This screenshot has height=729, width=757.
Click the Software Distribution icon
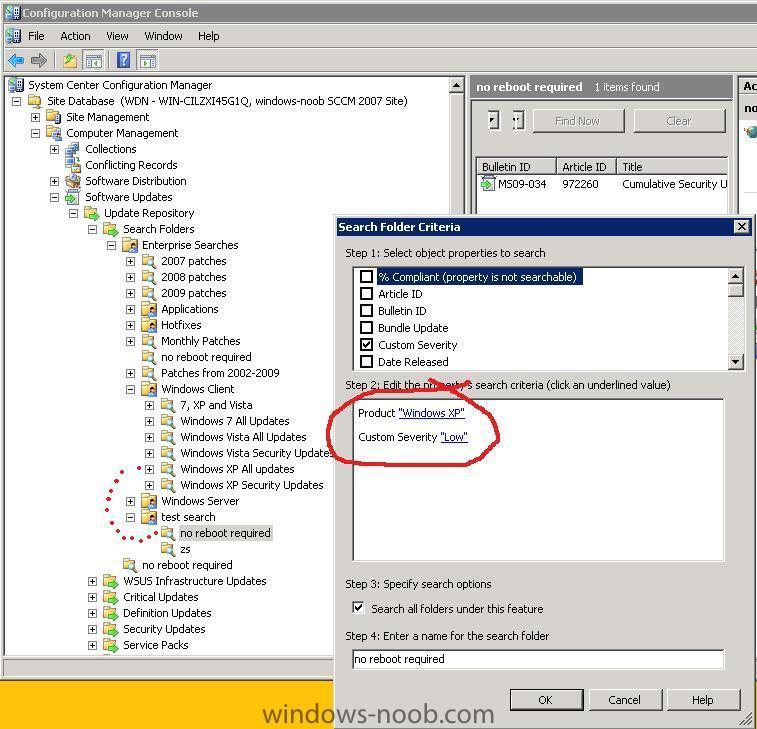coord(72,181)
